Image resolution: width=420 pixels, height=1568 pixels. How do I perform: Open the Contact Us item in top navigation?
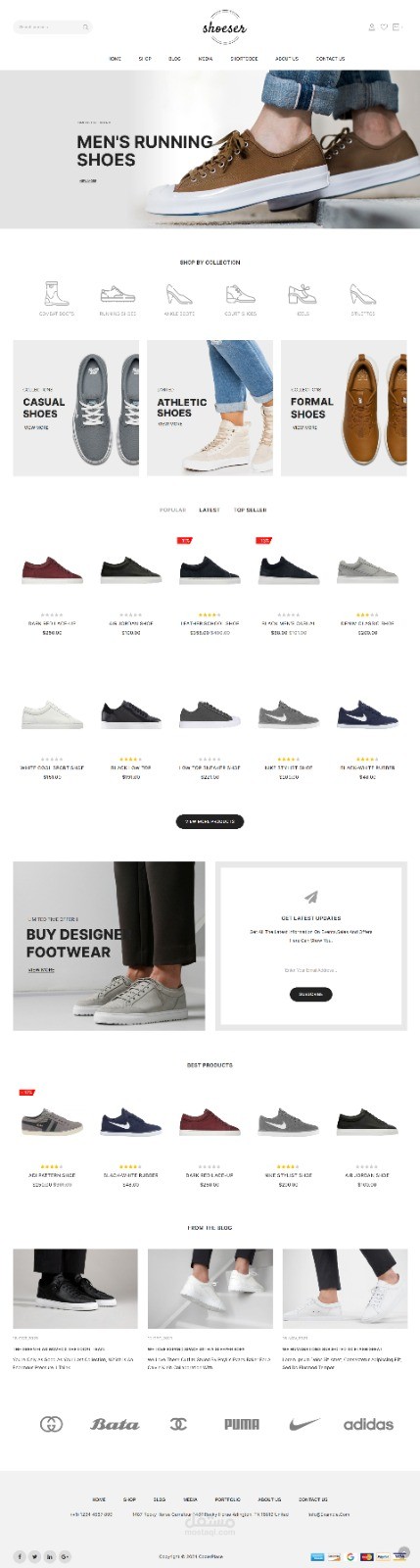tap(330, 59)
